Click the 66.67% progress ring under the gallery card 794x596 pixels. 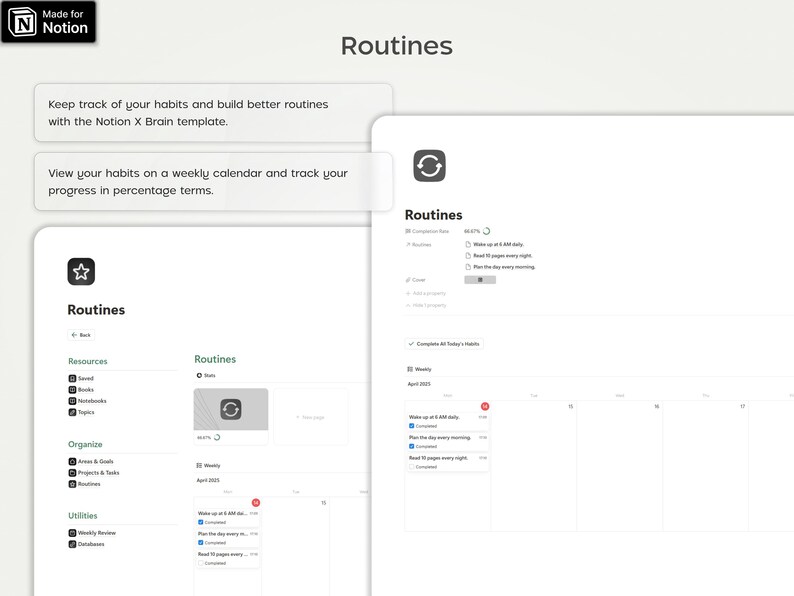217,438
